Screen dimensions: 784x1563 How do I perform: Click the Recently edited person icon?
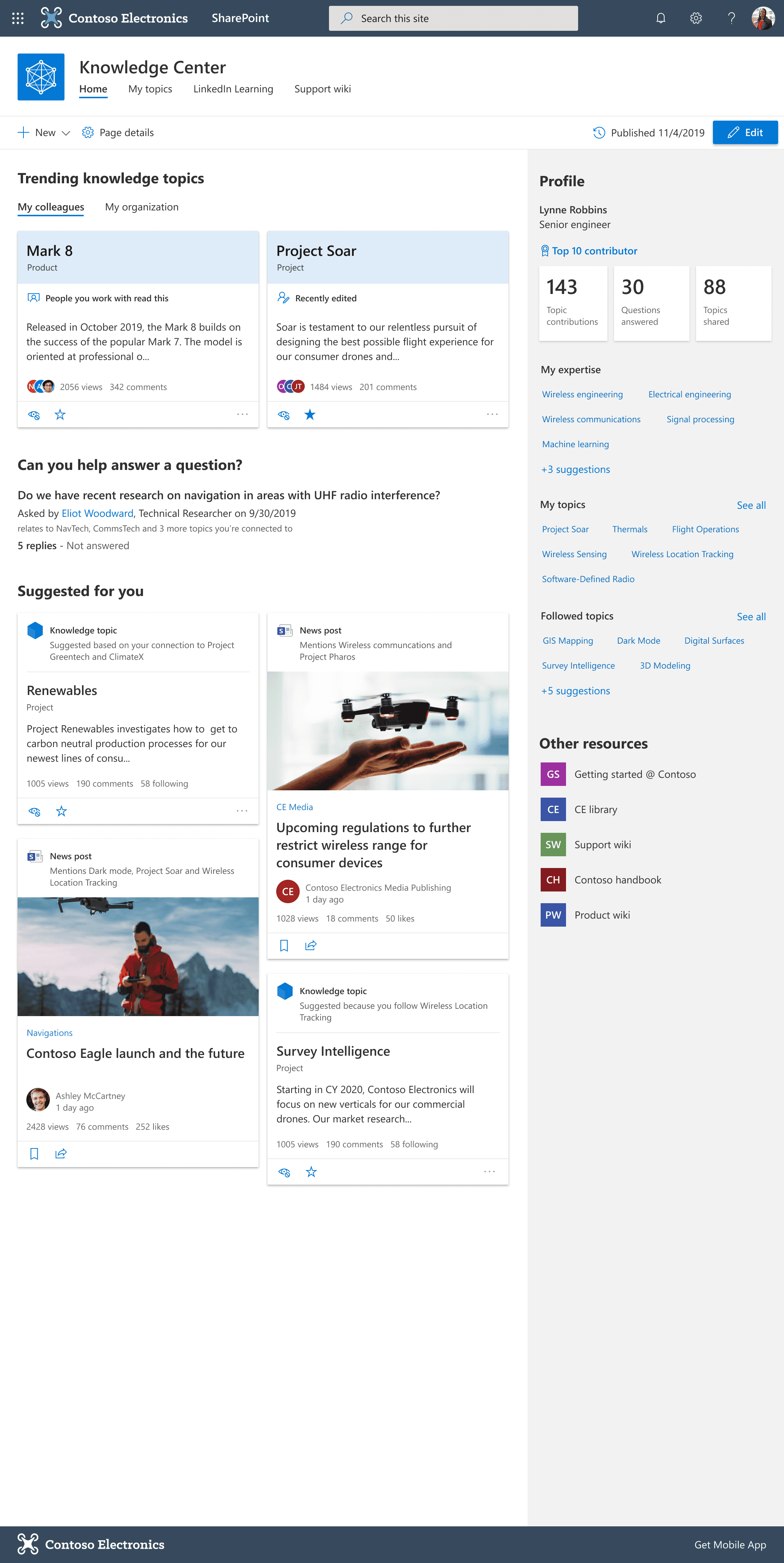tap(283, 298)
